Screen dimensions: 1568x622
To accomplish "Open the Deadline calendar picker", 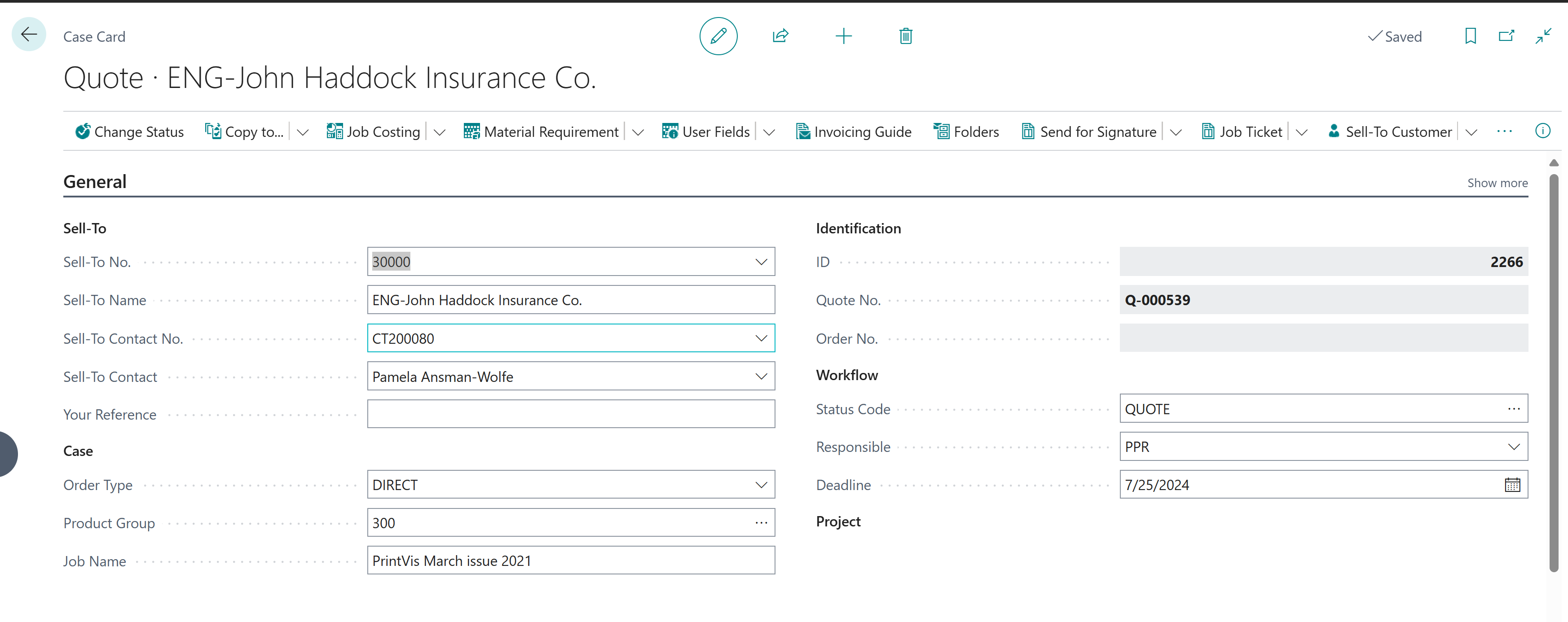I will (1513, 485).
